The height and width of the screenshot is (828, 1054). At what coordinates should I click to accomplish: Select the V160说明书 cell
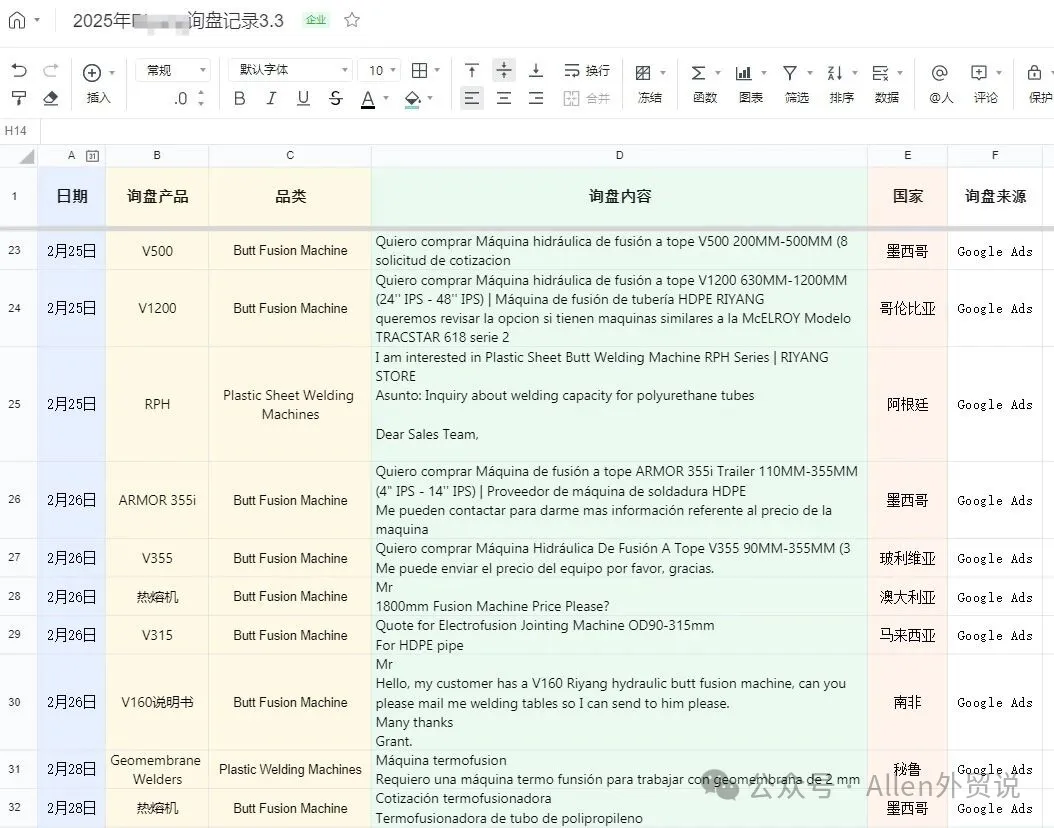[157, 702]
